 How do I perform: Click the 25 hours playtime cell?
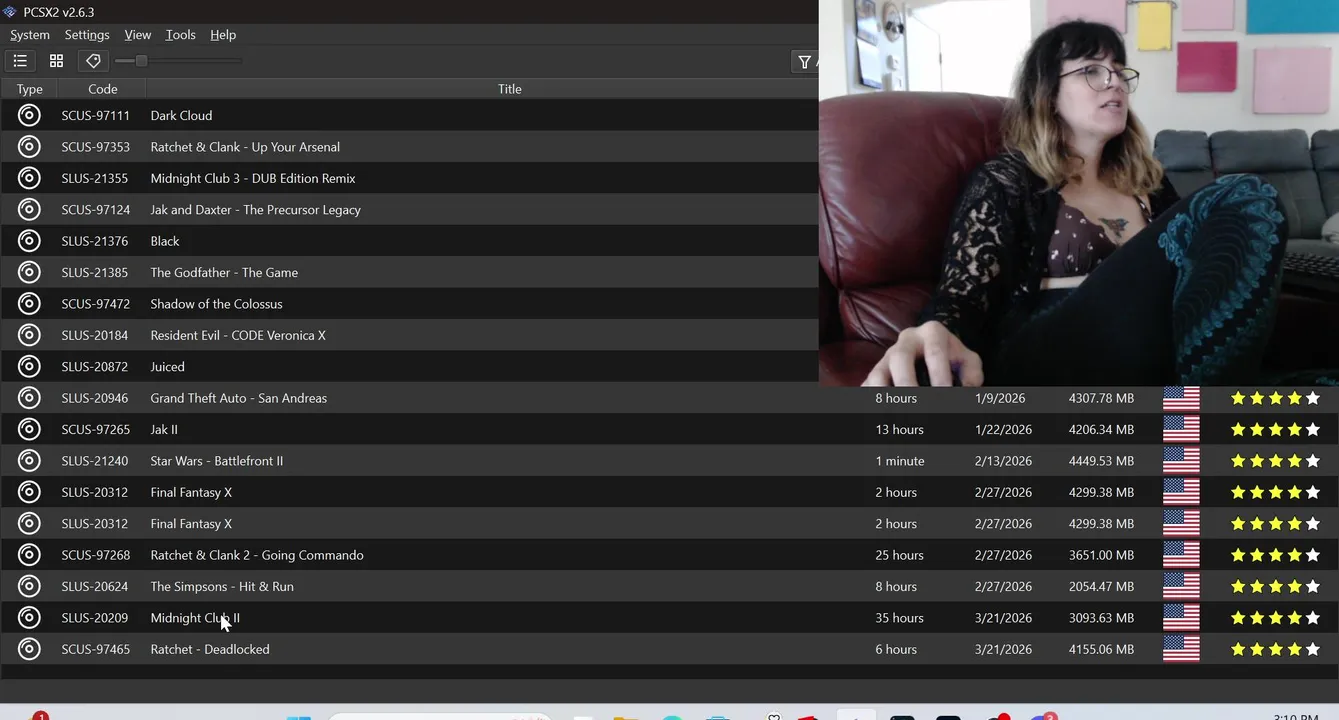click(900, 555)
